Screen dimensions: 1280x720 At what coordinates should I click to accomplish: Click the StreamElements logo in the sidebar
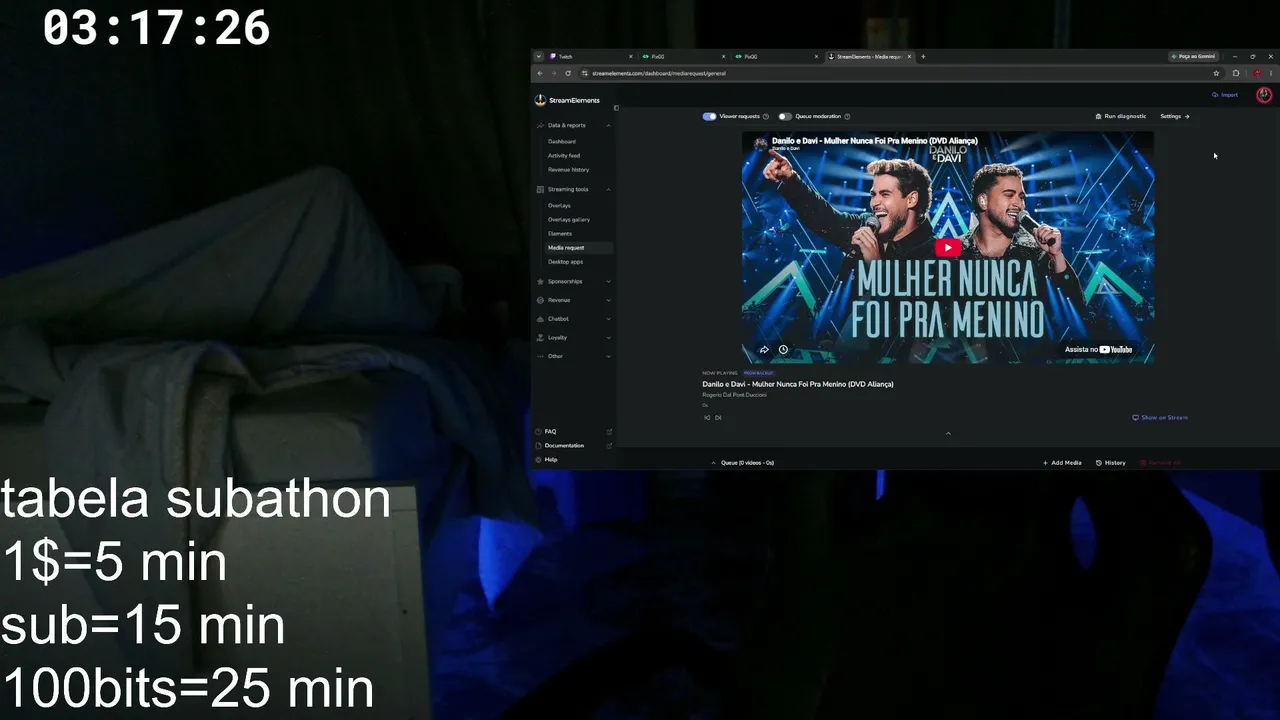click(567, 100)
